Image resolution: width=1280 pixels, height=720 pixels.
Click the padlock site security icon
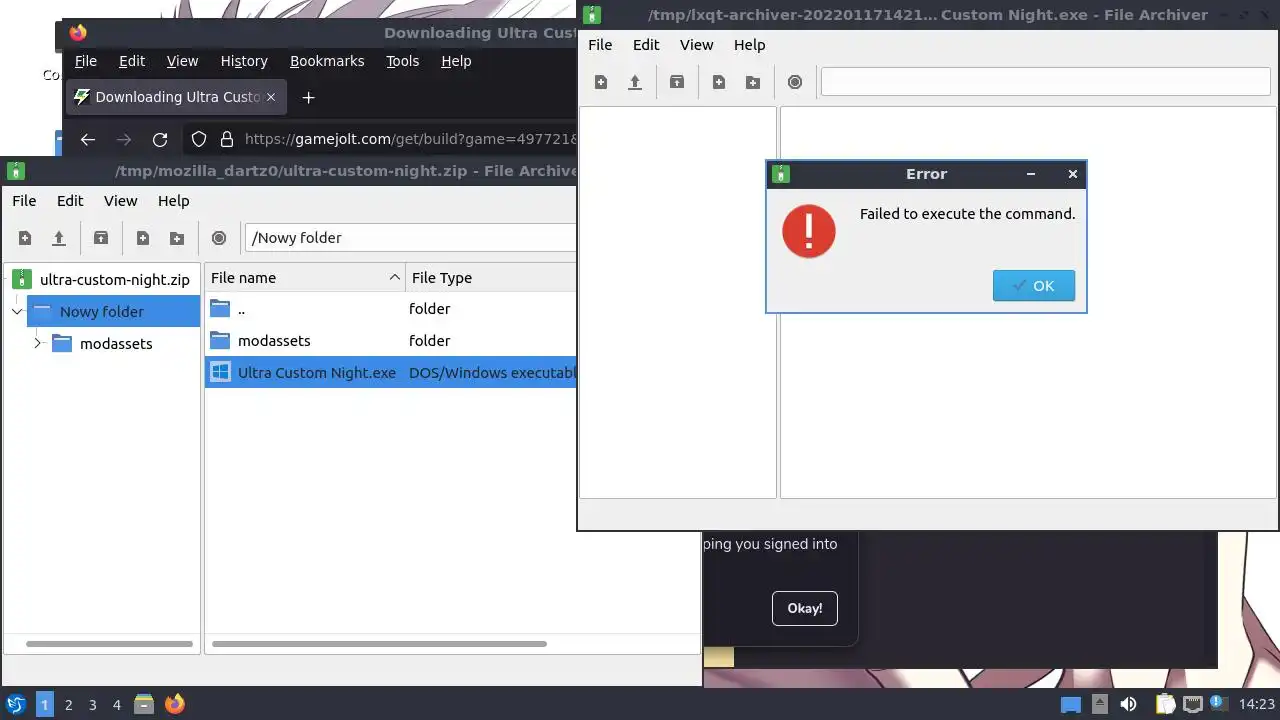pyautogui.click(x=227, y=140)
